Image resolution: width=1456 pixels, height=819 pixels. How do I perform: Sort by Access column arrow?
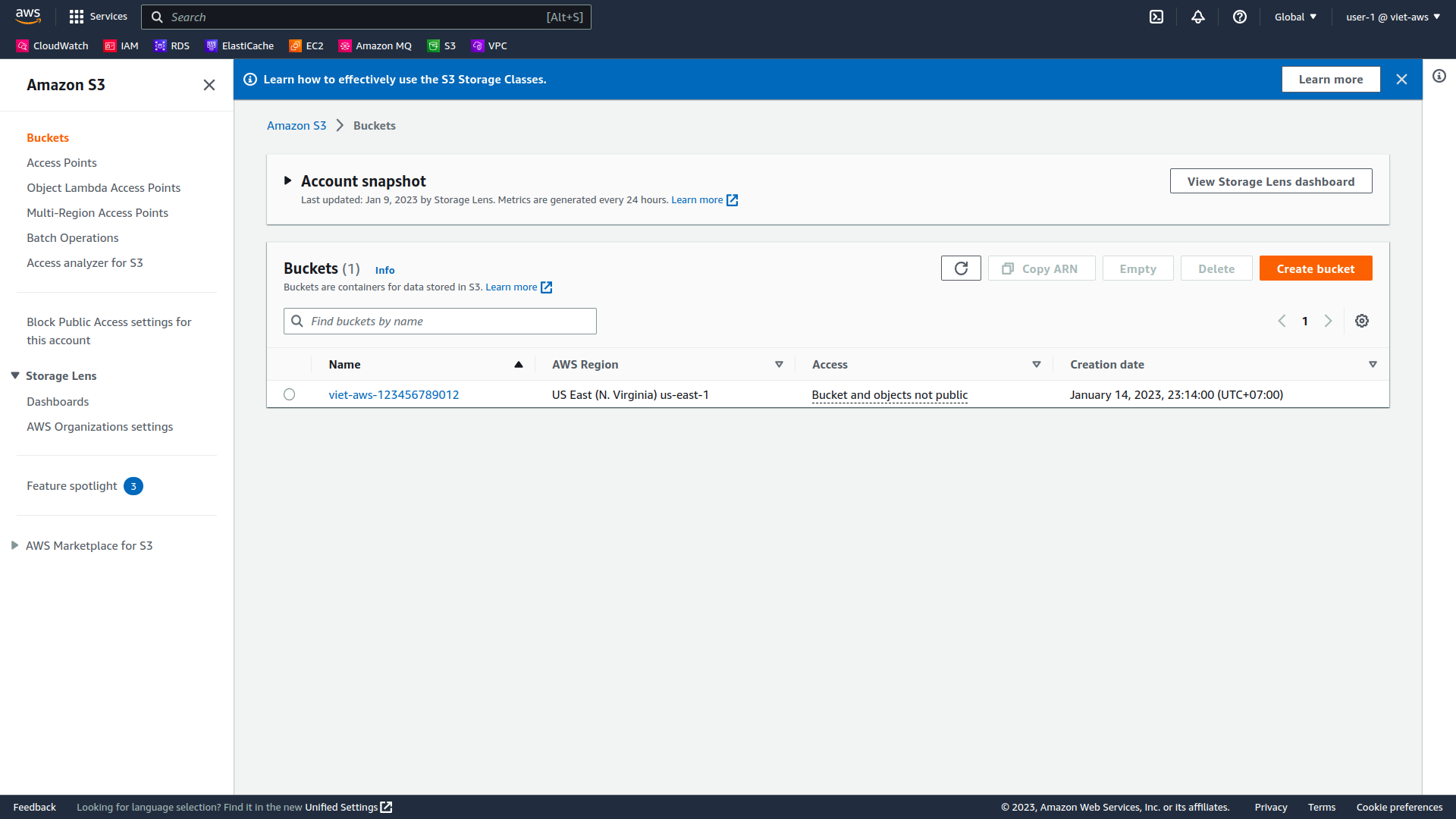click(1037, 365)
